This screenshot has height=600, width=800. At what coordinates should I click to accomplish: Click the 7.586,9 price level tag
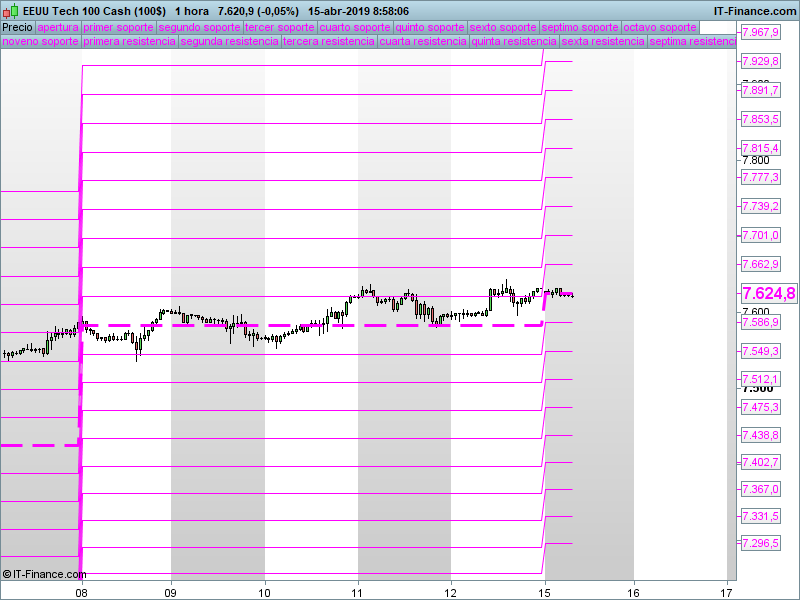point(761,322)
